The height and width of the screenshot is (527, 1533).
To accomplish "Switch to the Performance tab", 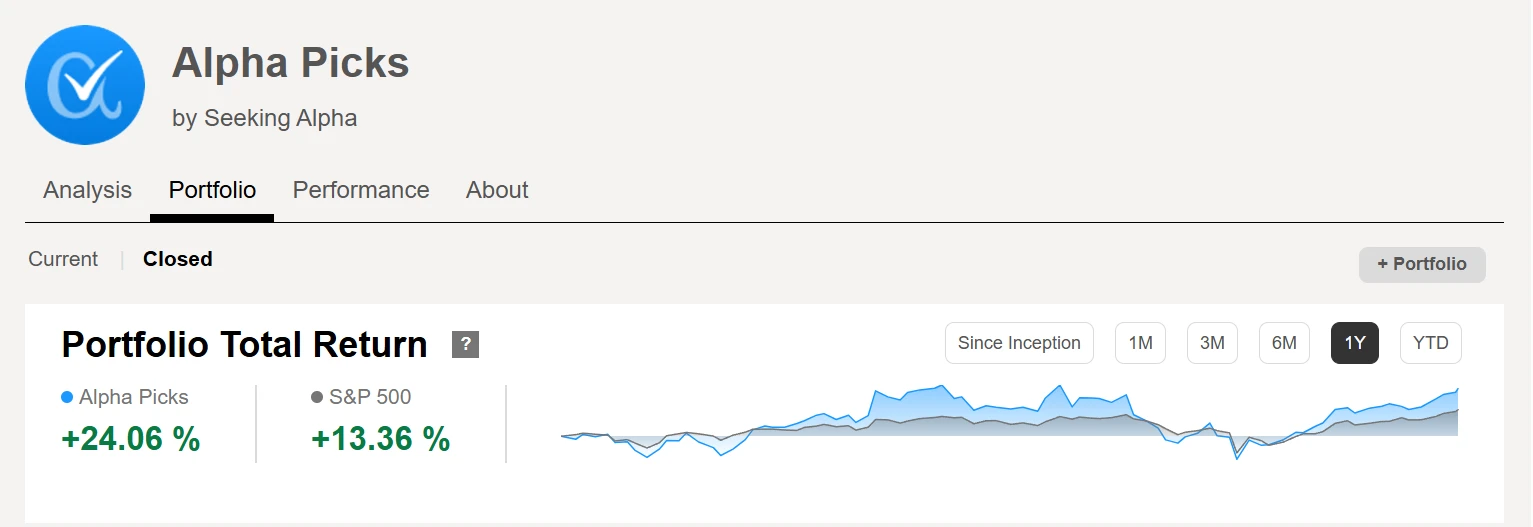I will (x=361, y=190).
